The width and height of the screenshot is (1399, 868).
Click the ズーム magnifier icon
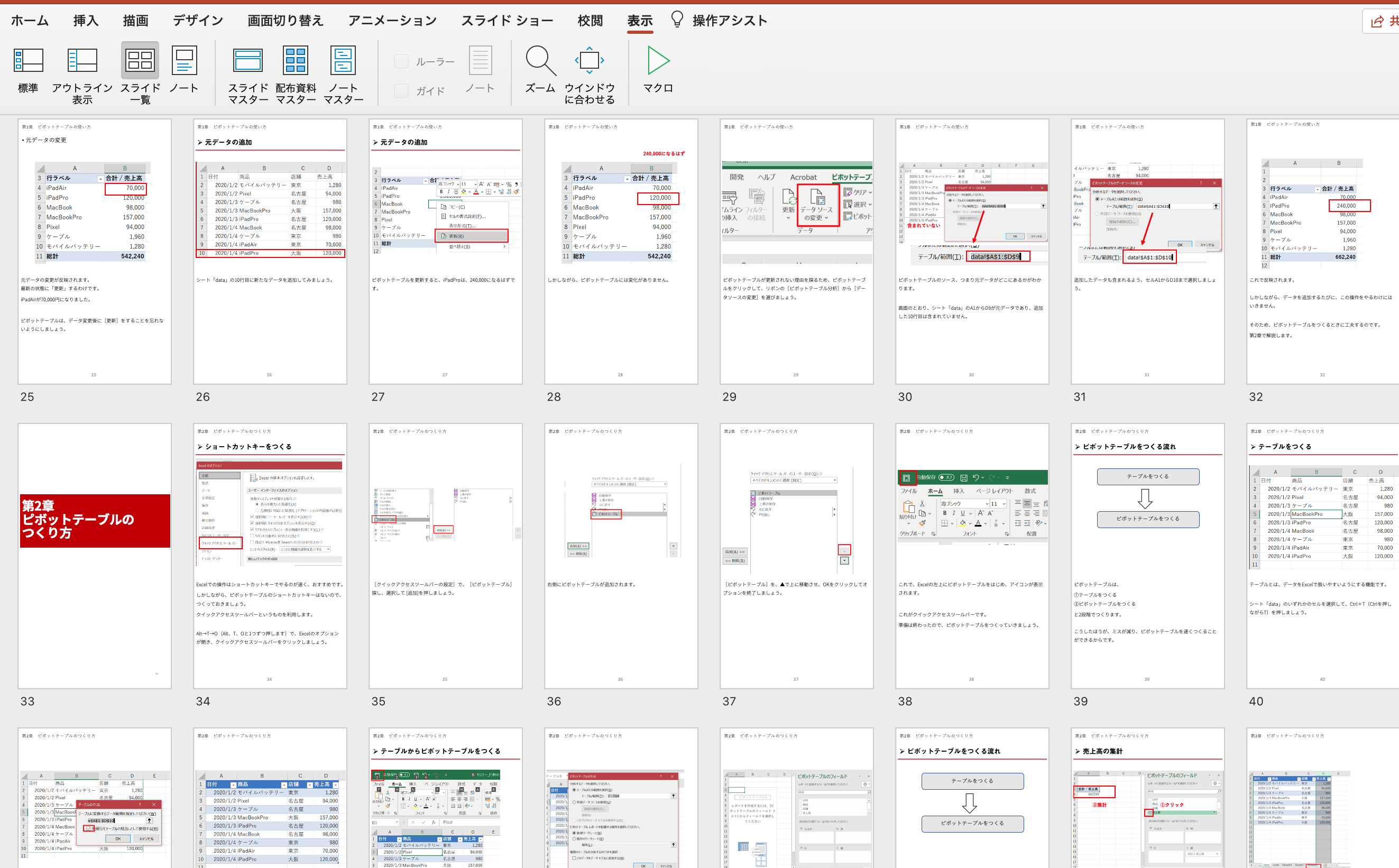540,61
